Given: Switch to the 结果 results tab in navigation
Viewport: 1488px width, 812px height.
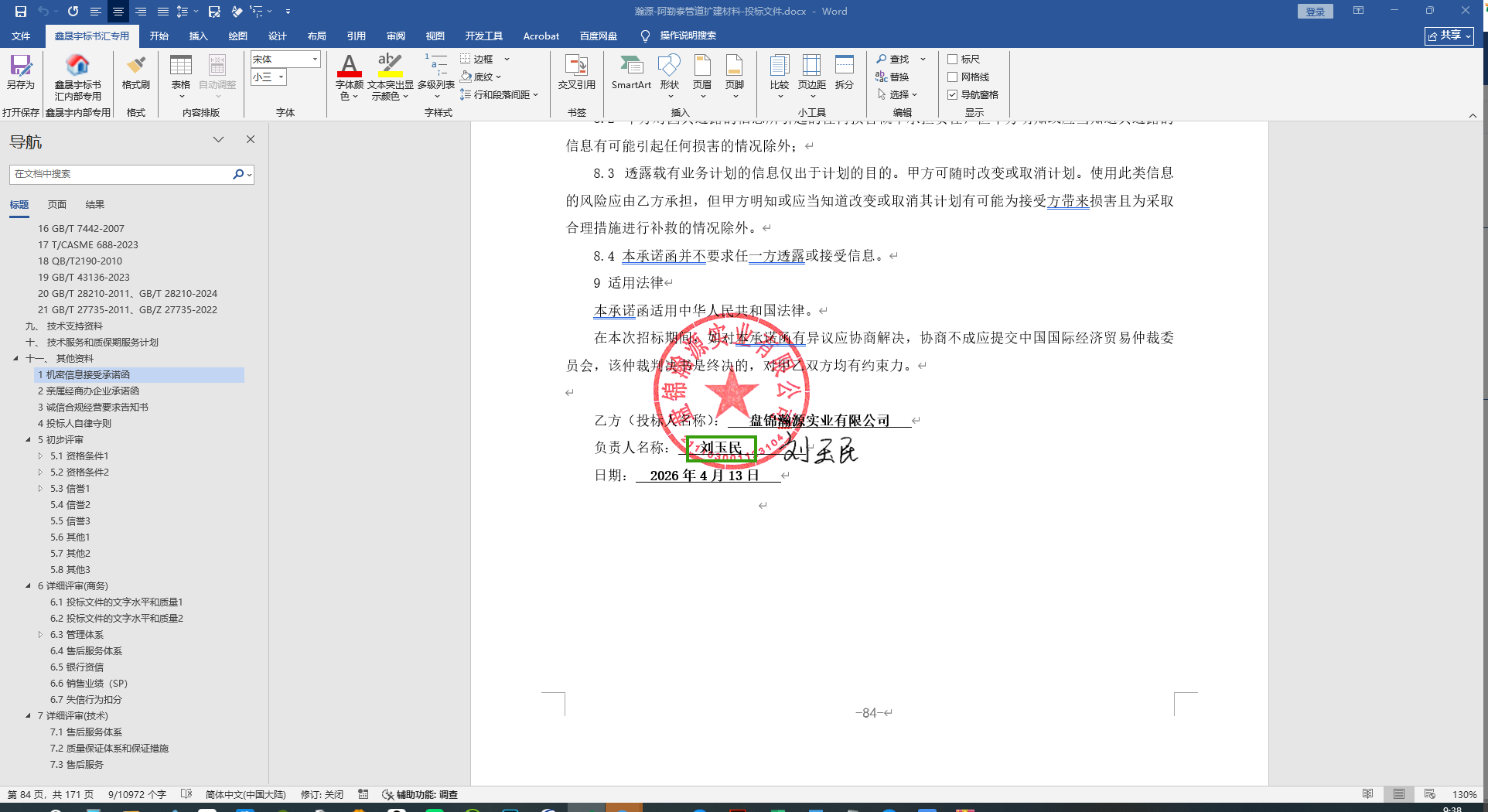Looking at the screenshot, I should pos(95,205).
